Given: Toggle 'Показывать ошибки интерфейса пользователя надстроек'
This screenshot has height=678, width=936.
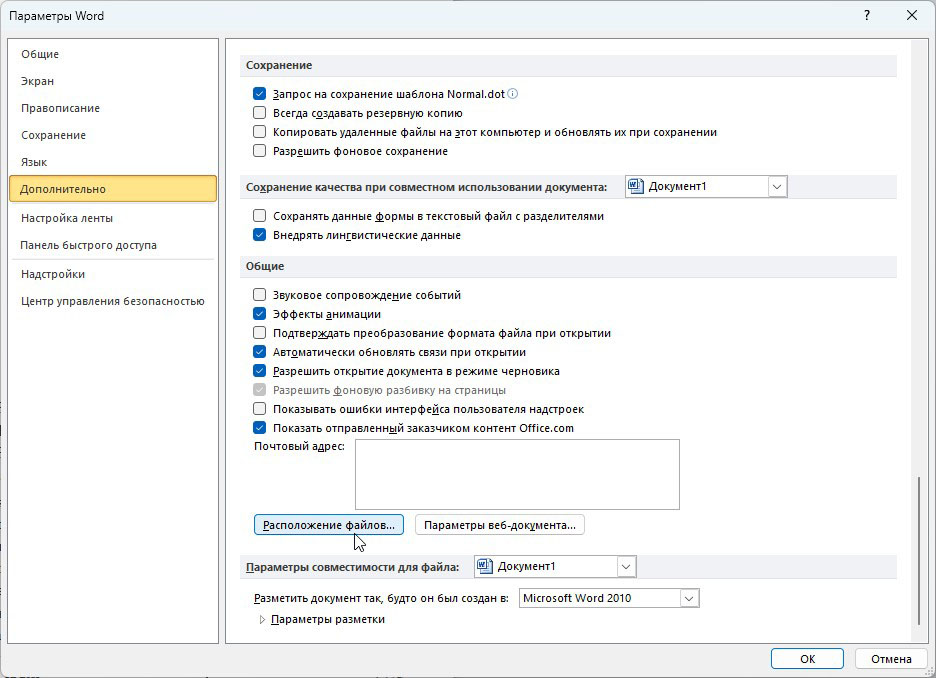Looking at the screenshot, I should click(260, 409).
